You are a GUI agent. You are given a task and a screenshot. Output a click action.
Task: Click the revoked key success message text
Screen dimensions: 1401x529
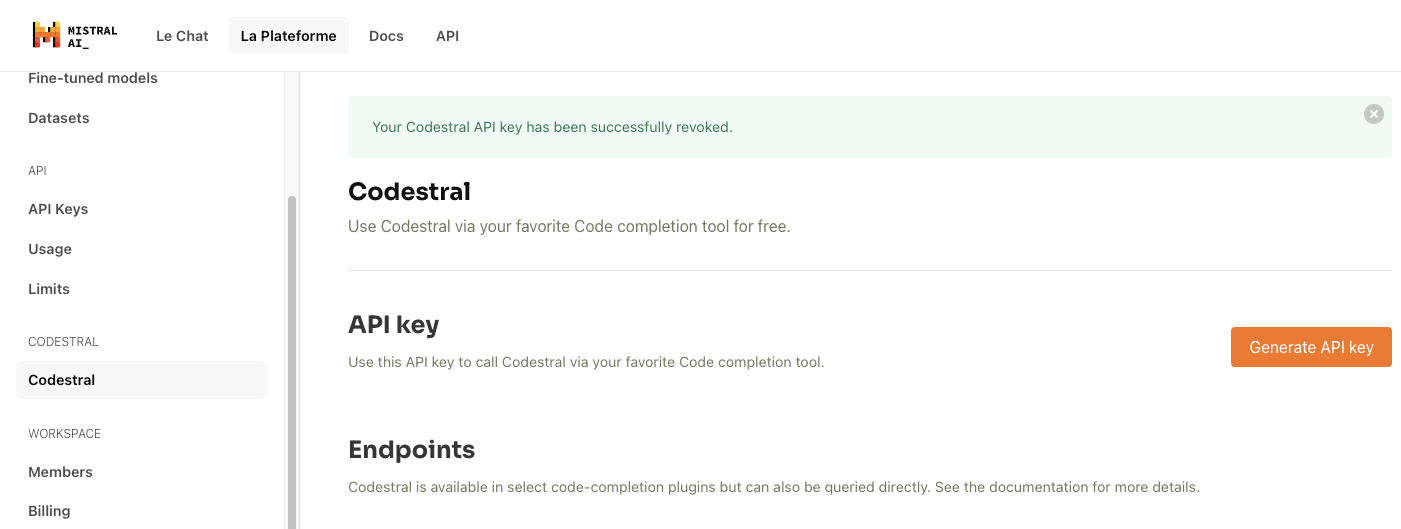pos(552,127)
